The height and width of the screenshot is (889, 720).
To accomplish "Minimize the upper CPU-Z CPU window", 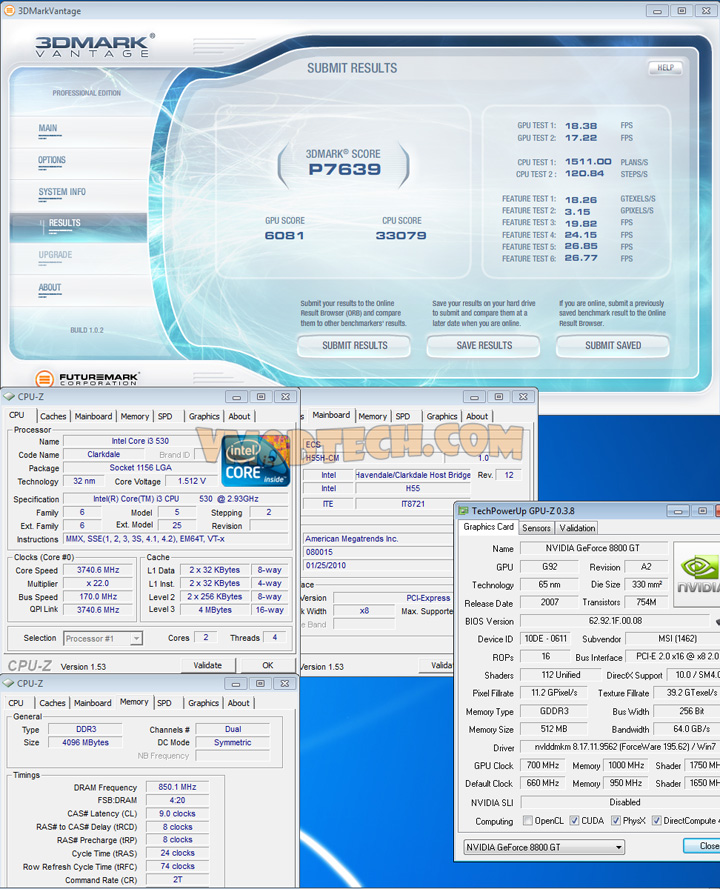I will tap(236, 397).
